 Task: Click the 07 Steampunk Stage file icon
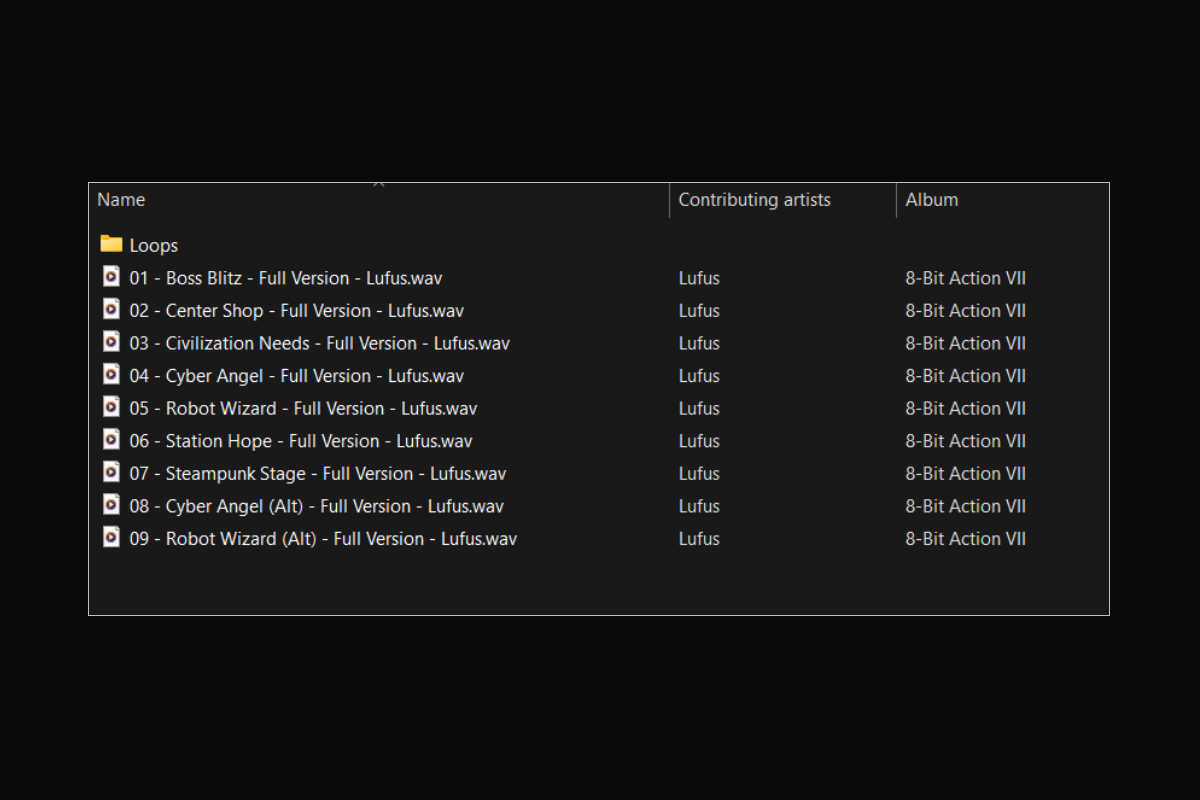(111, 472)
